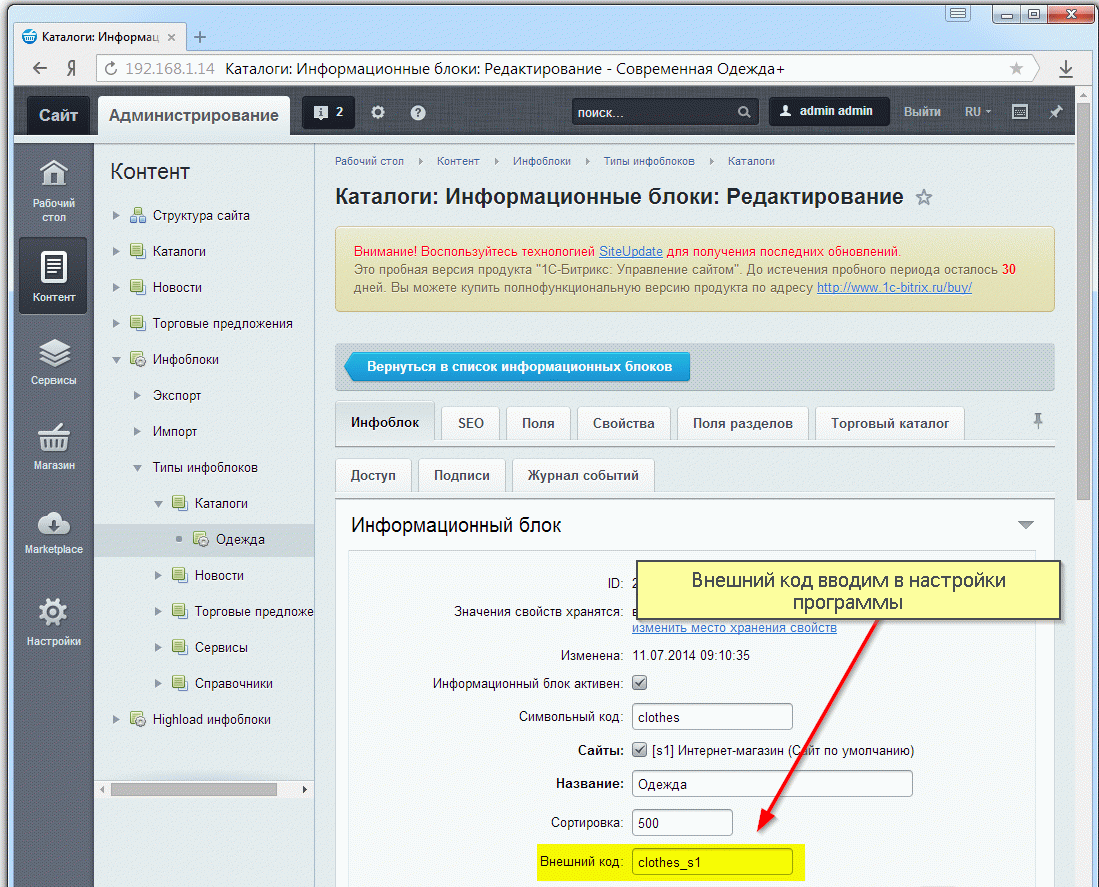Reload the page via refresh icon
1099x887 pixels.
click(x=111, y=69)
